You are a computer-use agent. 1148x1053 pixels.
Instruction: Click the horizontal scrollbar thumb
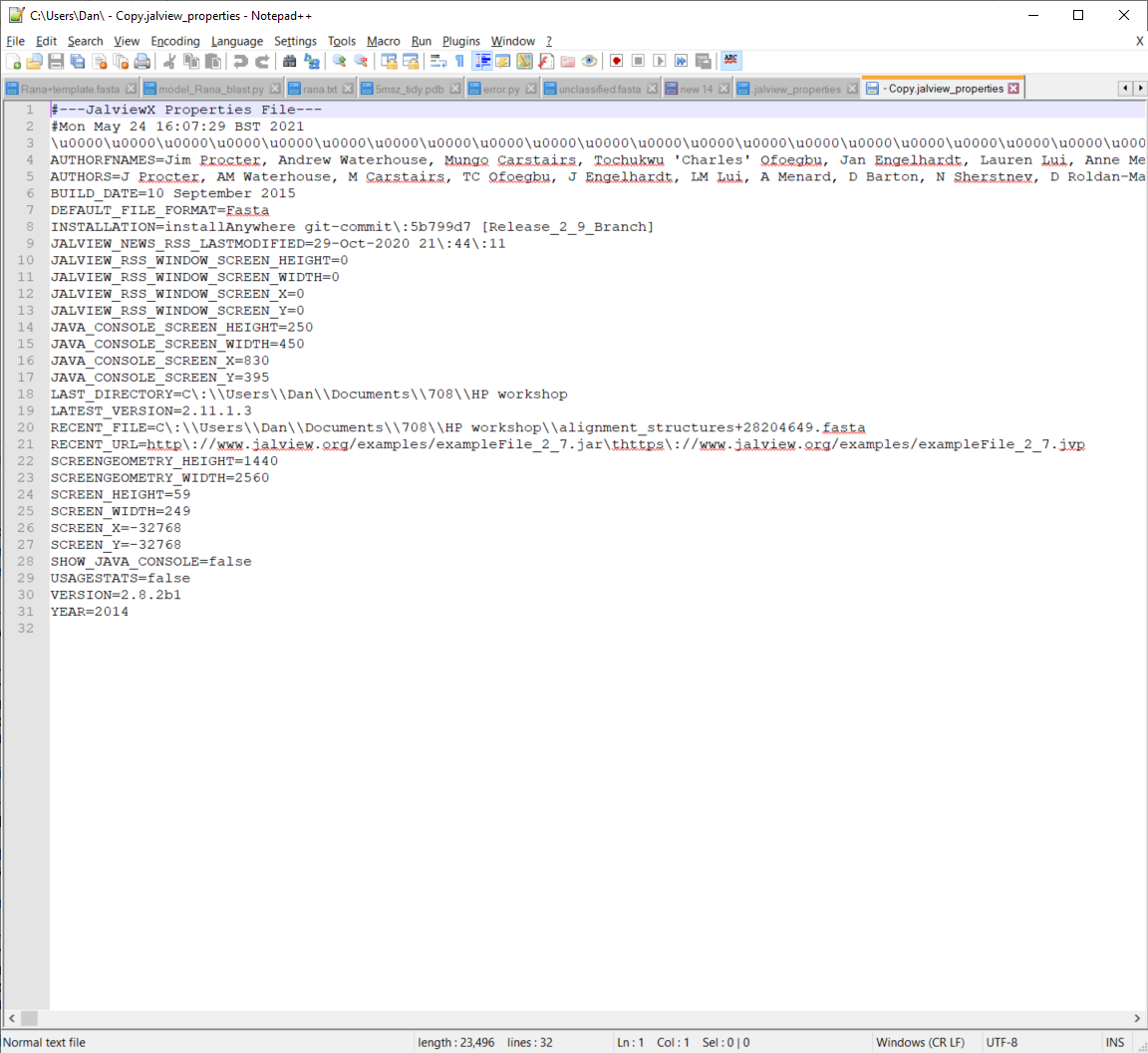[29, 1018]
